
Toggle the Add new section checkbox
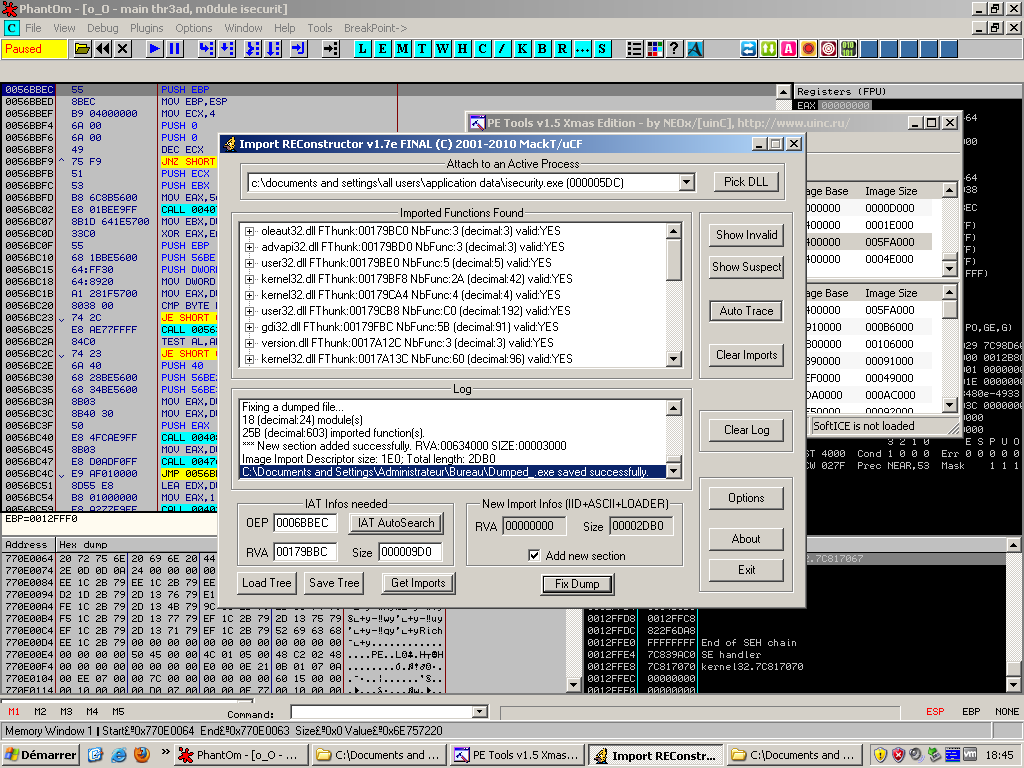534,555
